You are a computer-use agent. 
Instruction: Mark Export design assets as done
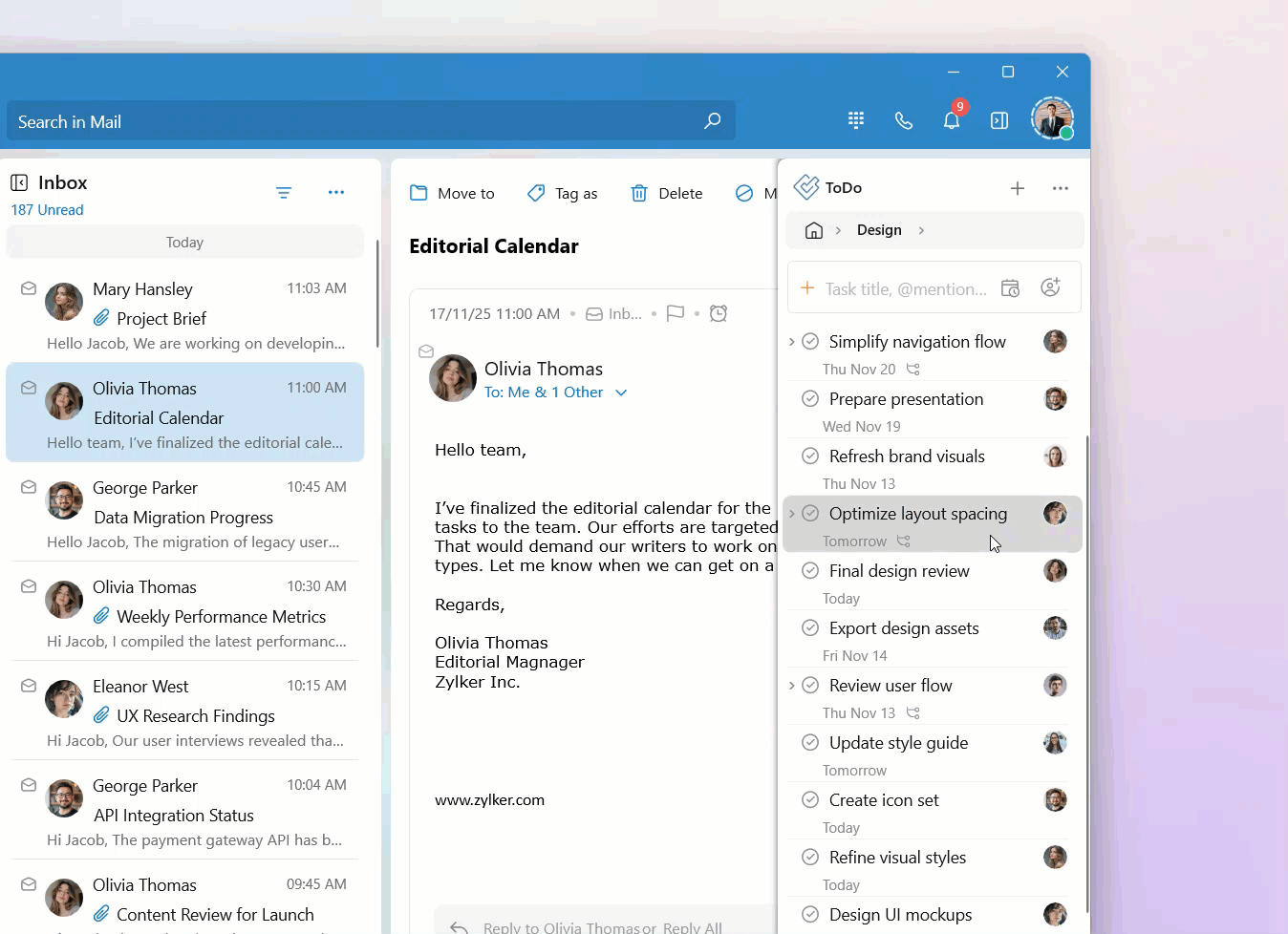pyautogui.click(x=810, y=627)
